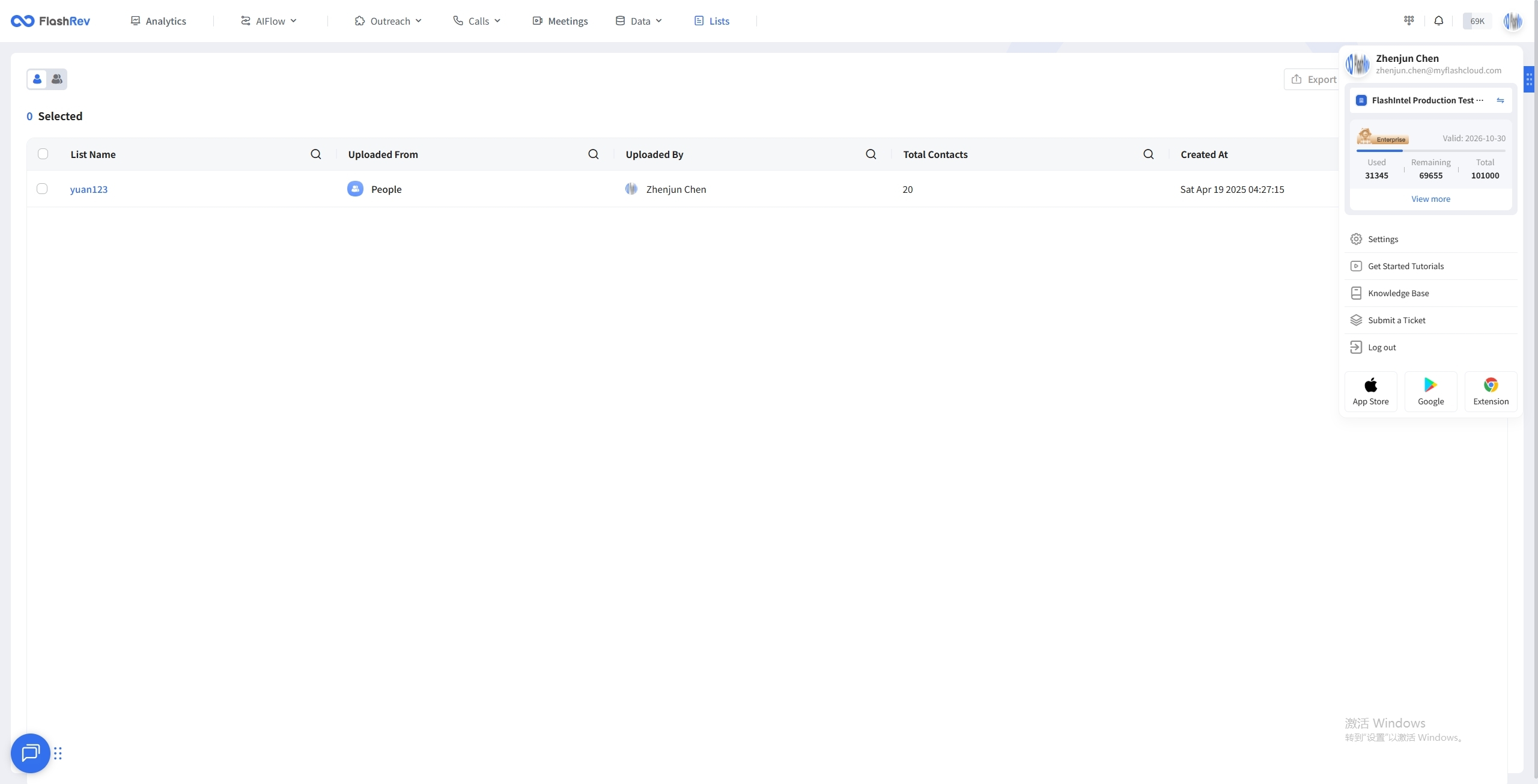Open Get Started Tutorials
Viewport: 1538px width, 784px height.
tap(1430, 266)
